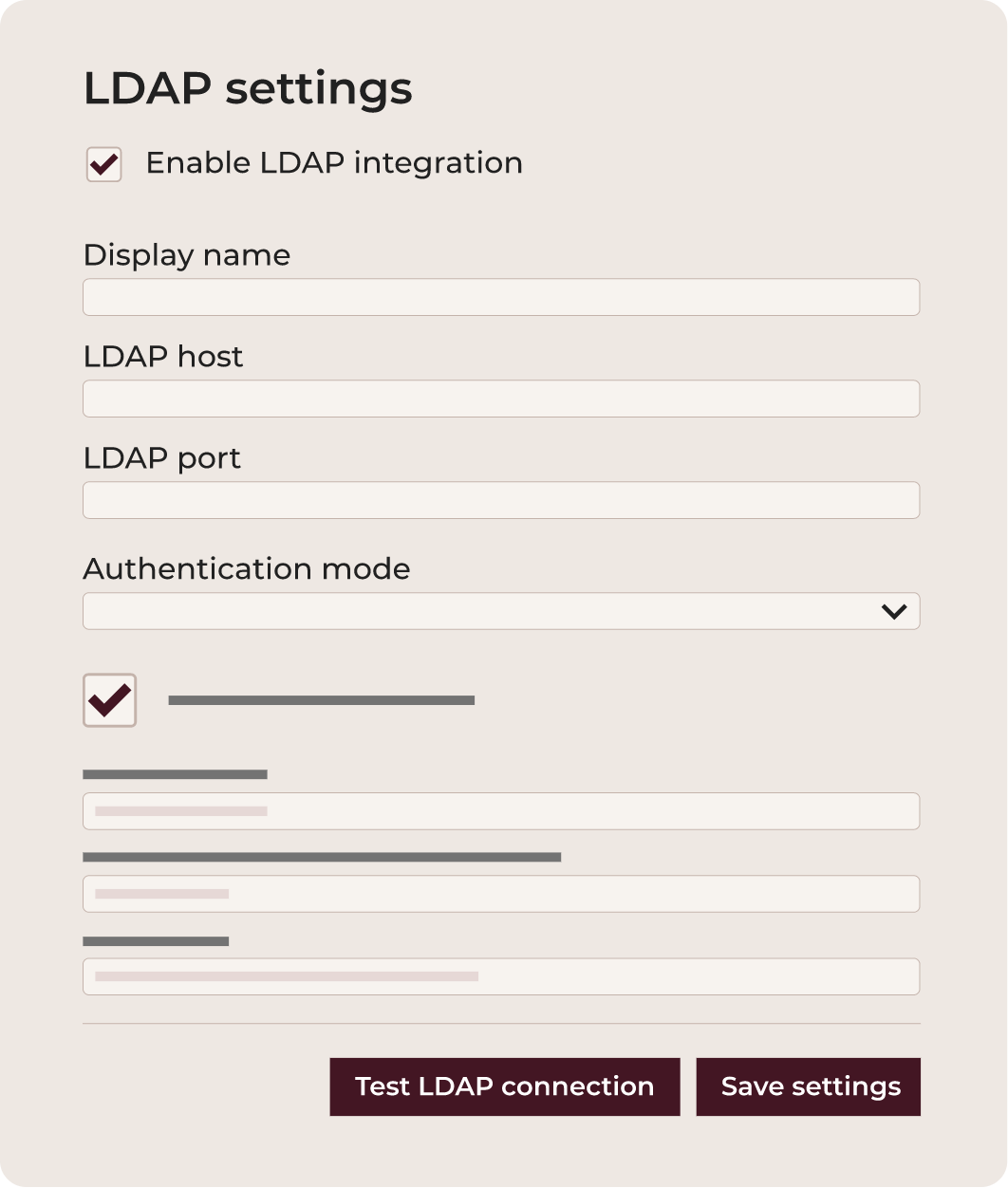1008x1188 pixels.
Task: Click the Enable LDAP integration label text
Action: 333,163
